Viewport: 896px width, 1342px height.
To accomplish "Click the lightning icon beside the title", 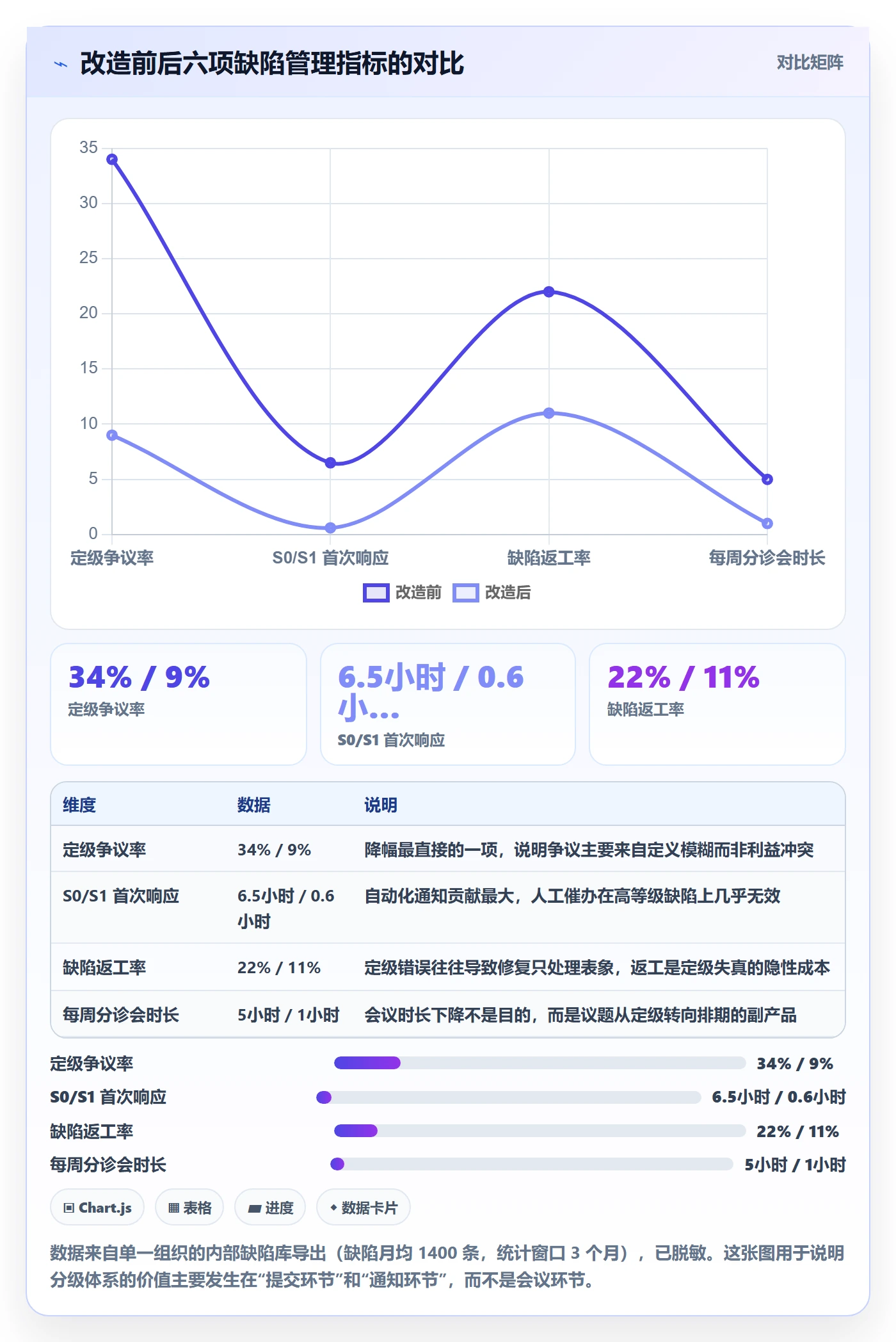I will tap(61, 64).
